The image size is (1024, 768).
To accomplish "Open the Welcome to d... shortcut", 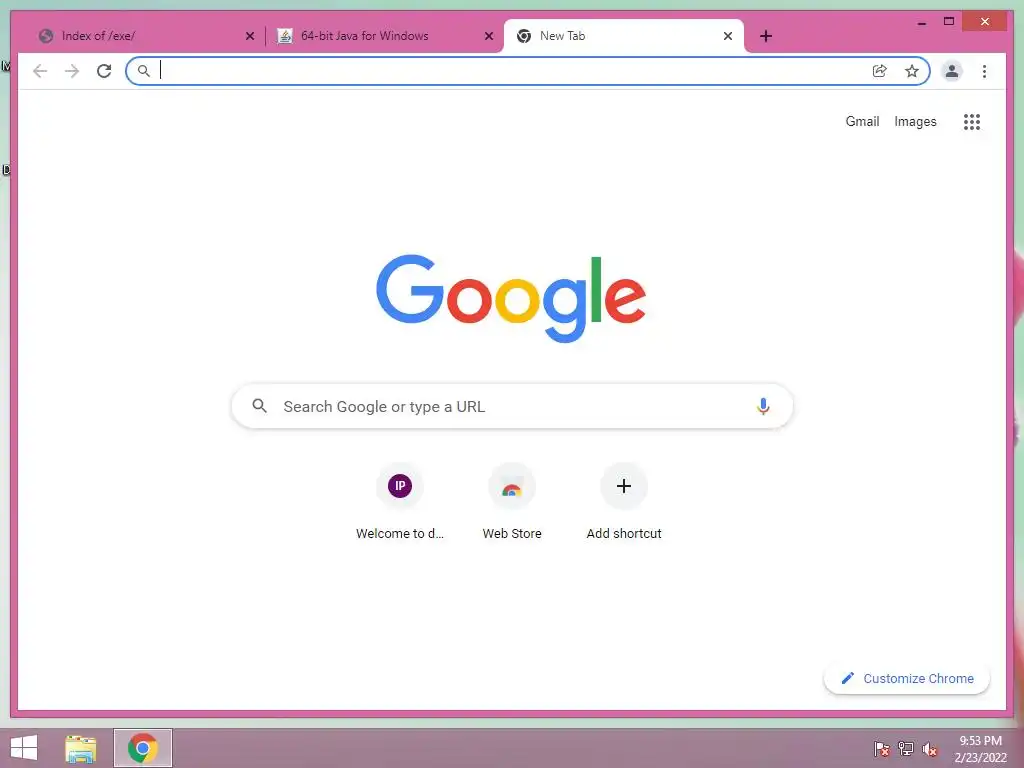I will (x=400, y=502).
